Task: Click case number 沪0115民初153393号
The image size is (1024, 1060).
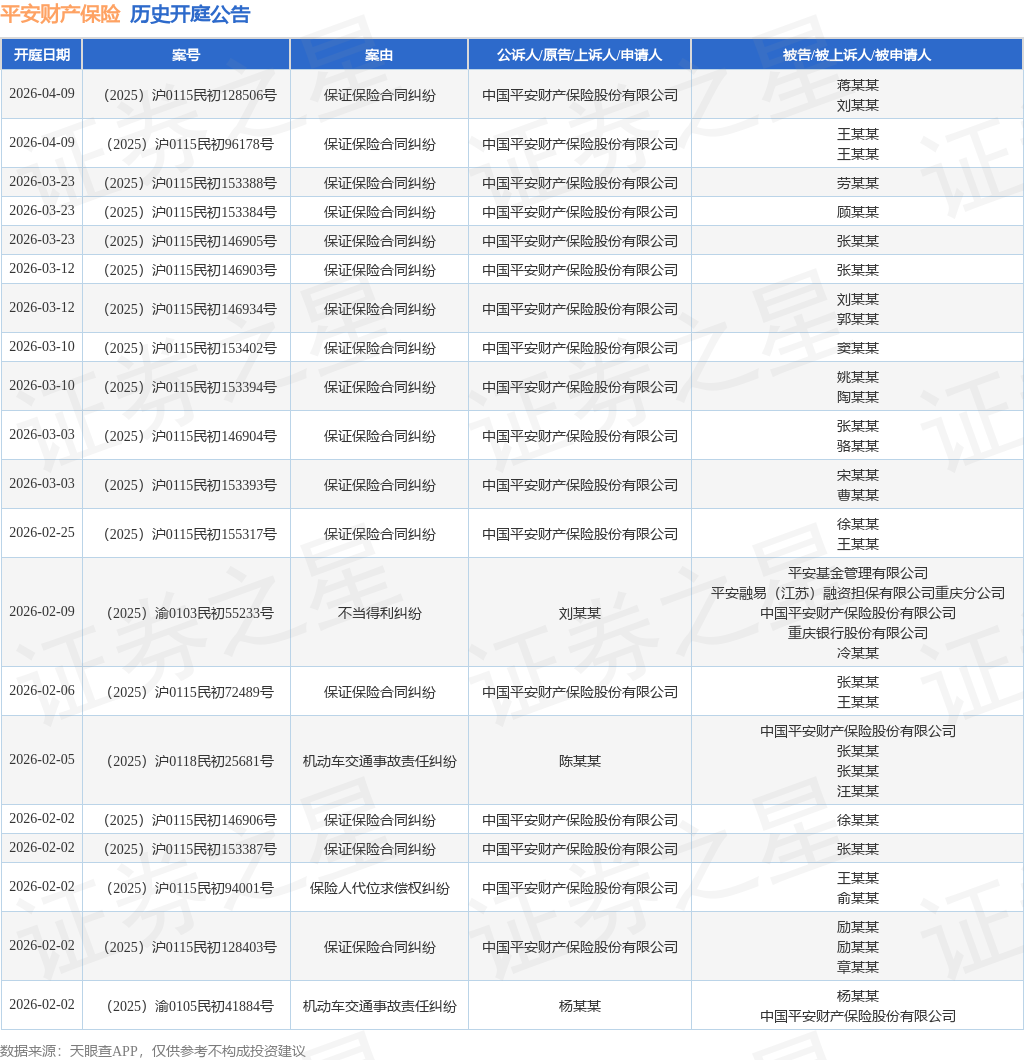Action: coord(190,485)
